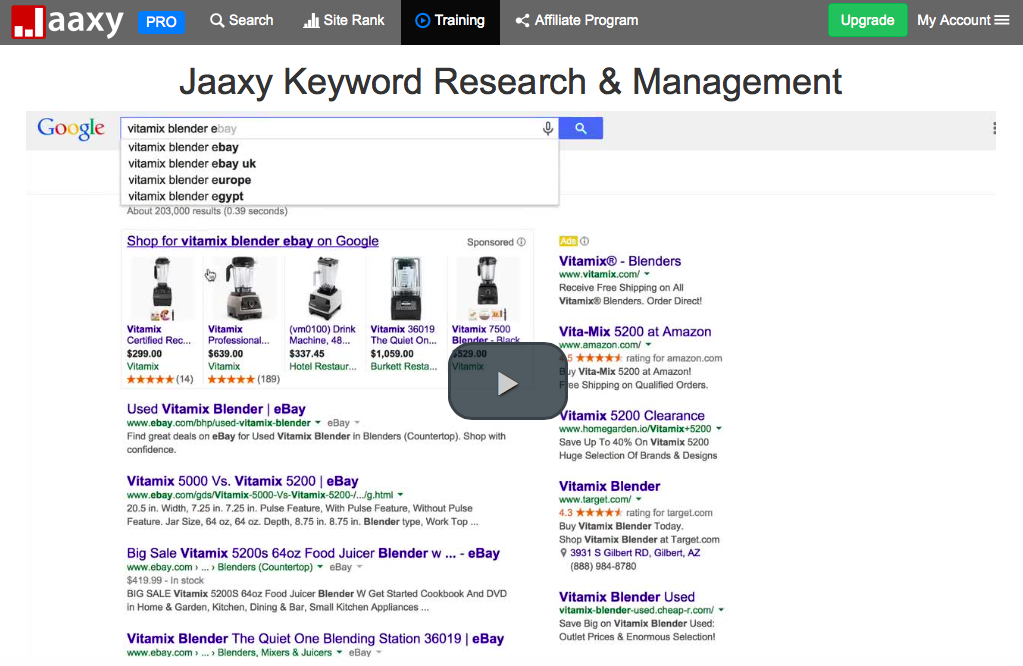Open "Used Vitamix Blender | eBay" result

point(216,409)
